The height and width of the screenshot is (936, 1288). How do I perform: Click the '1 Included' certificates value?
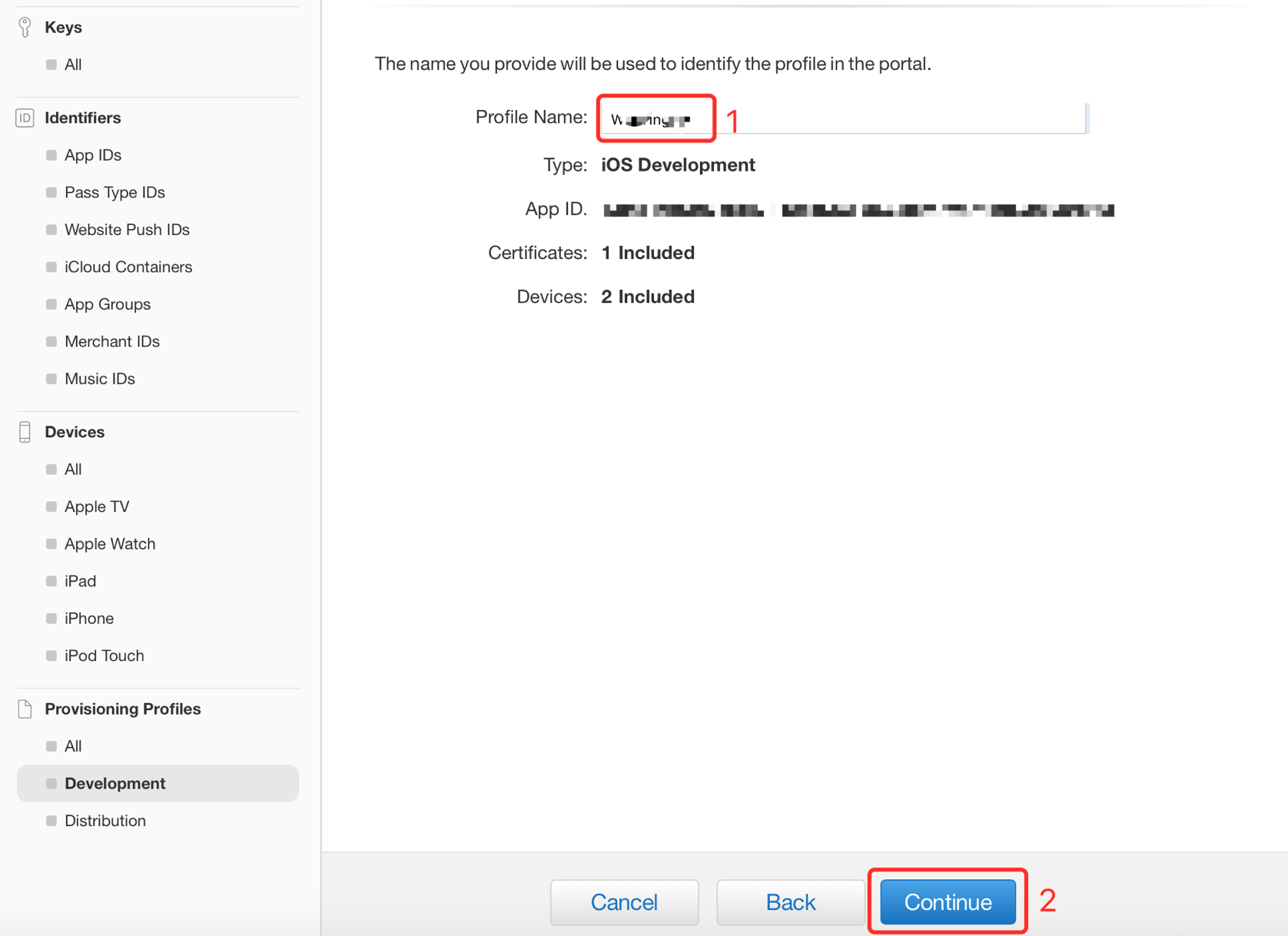[x=648, y=253]
